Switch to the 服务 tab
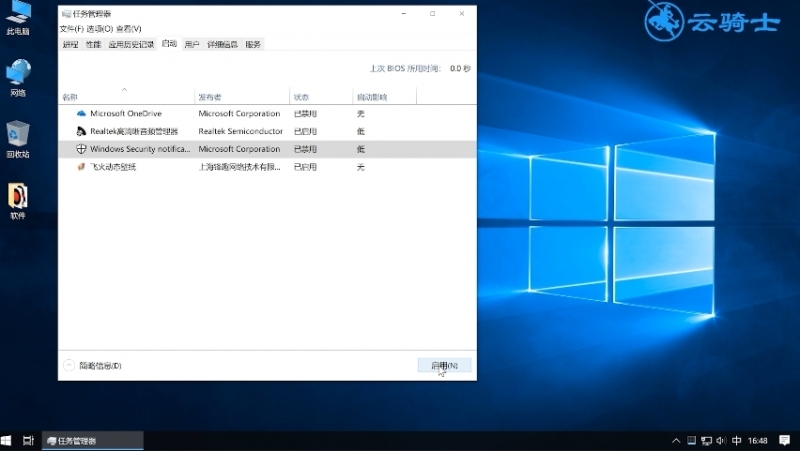The width and height of the screenshot is (800, 451). point(253,44)
